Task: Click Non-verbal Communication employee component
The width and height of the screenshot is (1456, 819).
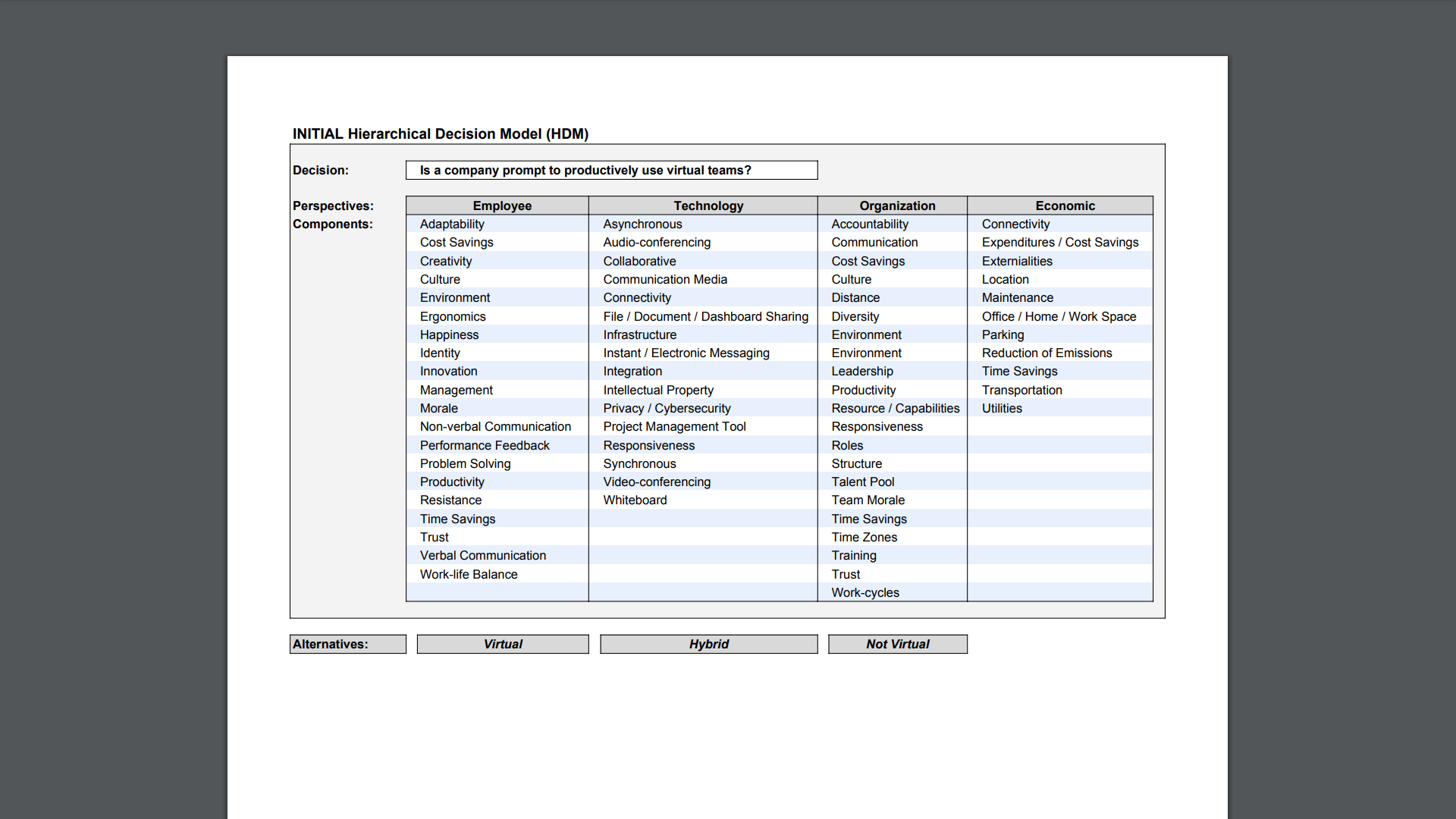Action: [495, 426]
